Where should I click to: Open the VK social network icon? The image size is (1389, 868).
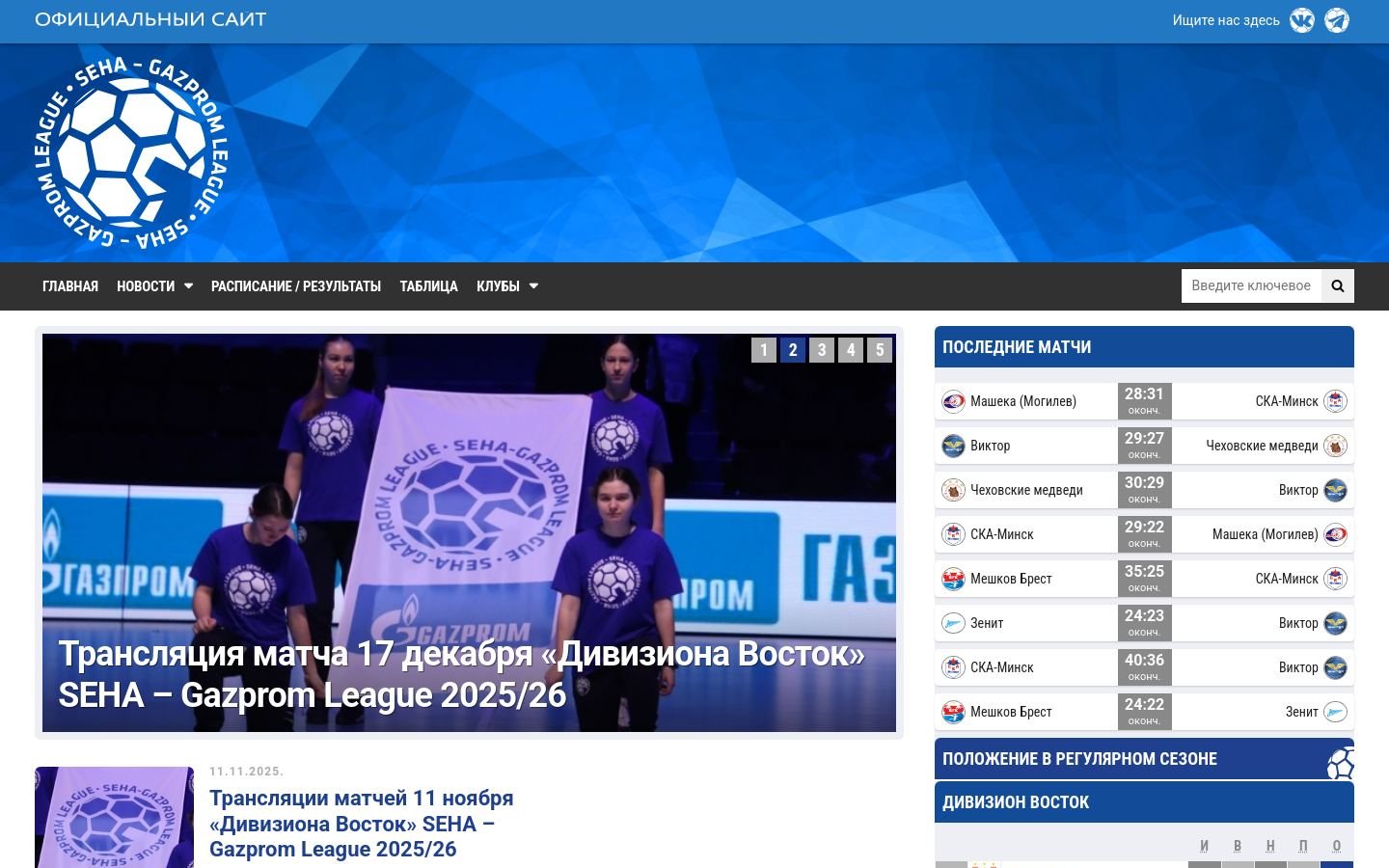pyautogui.click(x=1302, y=20)
